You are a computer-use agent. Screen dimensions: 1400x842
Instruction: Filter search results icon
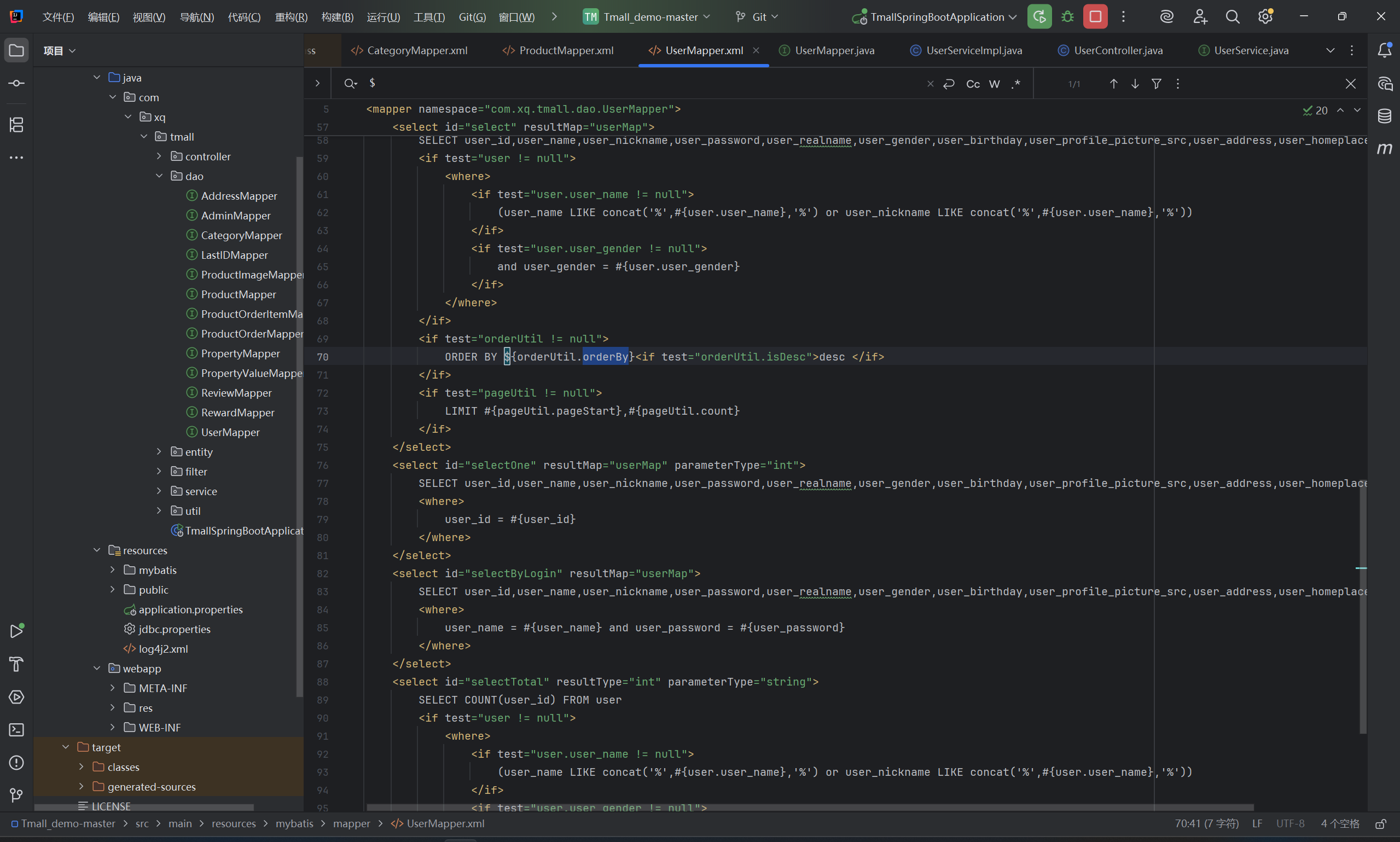point(1156,84)
